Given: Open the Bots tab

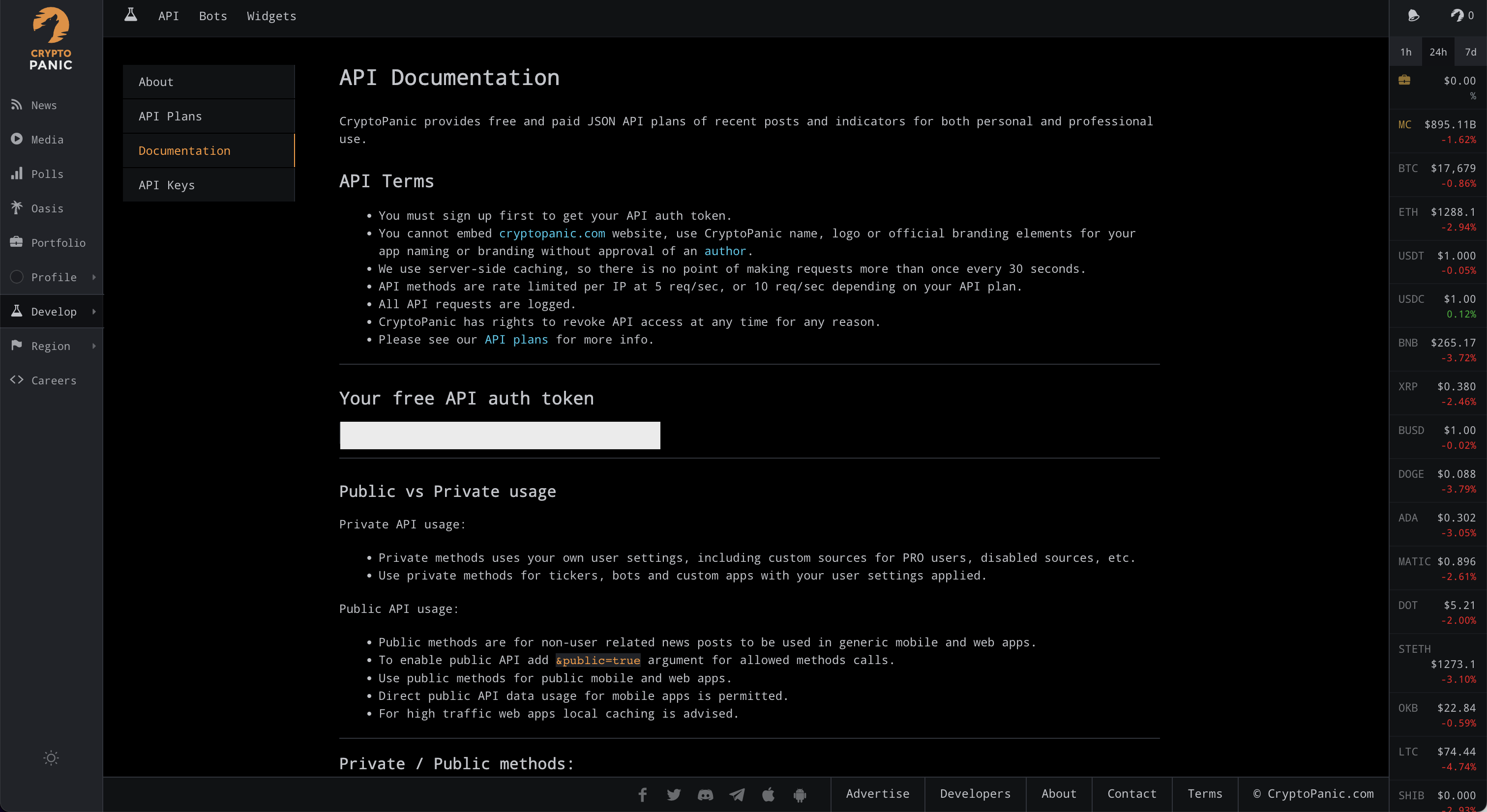Looking at the screenshot, I should [x=213, y=16].
